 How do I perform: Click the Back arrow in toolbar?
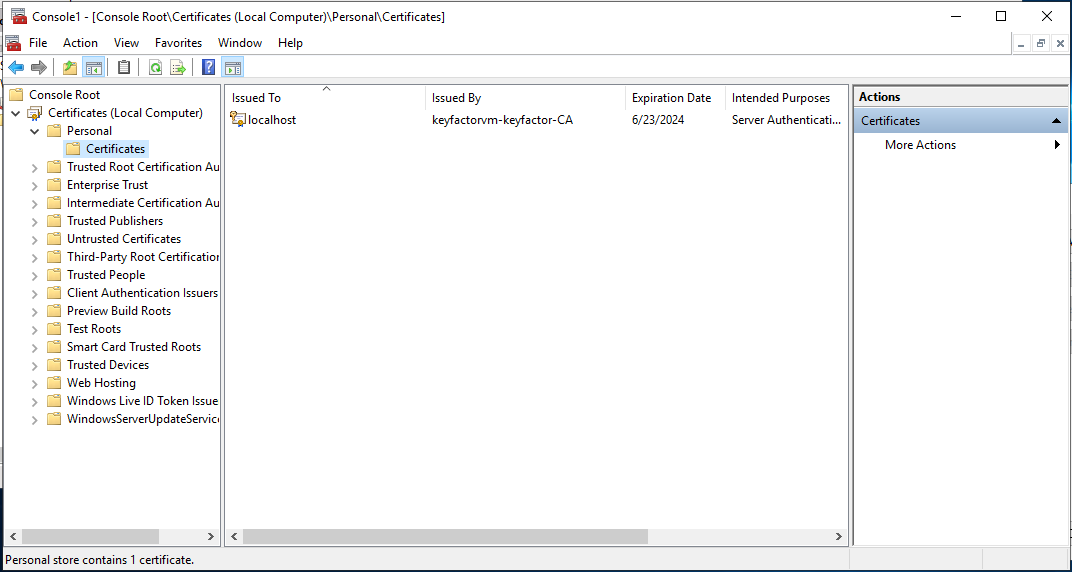click(16, 67)
